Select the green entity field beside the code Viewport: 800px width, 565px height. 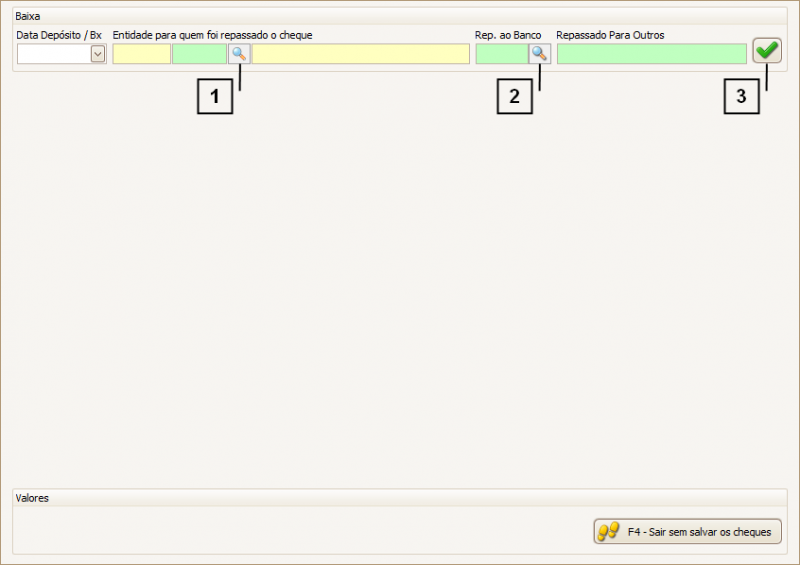(199, 55)
